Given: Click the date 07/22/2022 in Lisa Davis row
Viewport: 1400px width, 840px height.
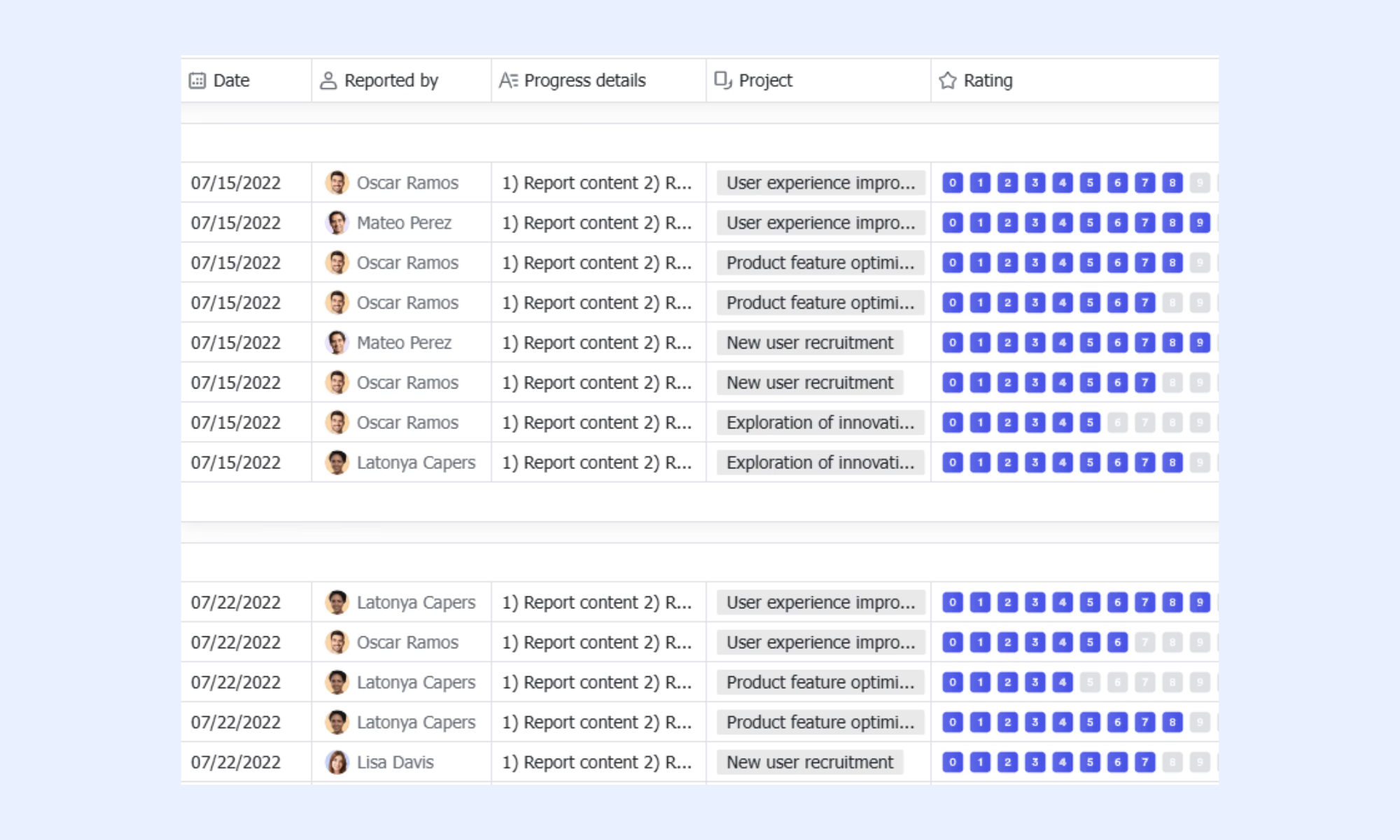Looking at the screenshot, I should tap(236, 762).
